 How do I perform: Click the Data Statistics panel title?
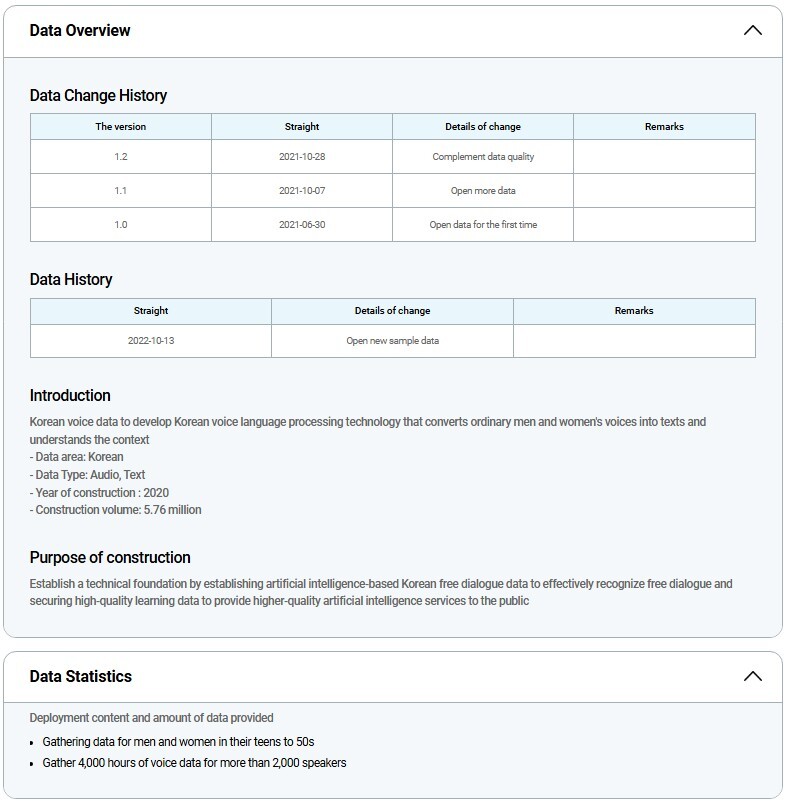click(x=81, y=676)
